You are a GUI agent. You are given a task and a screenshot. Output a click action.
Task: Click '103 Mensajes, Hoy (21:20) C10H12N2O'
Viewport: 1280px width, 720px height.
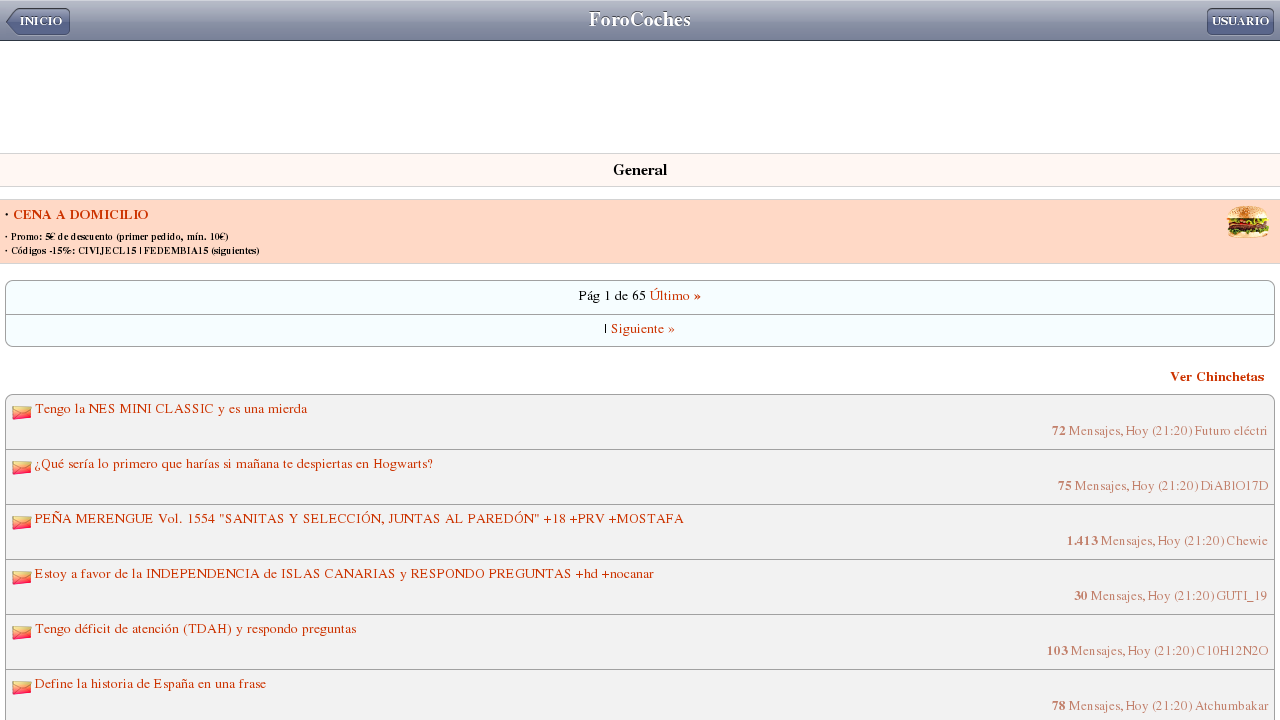1158,651
